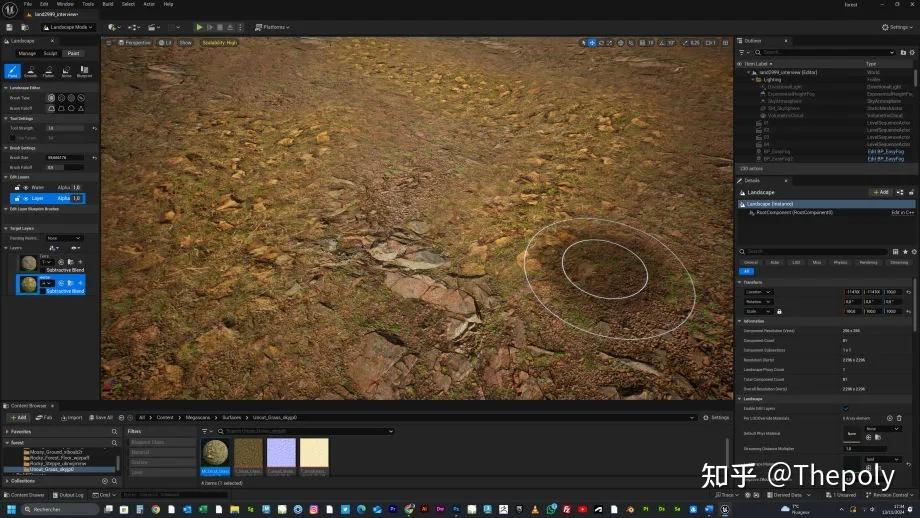Toggle Enable Edit Layers checkbox
Screen dimensions: 920x518
click(x=845, y=408)
